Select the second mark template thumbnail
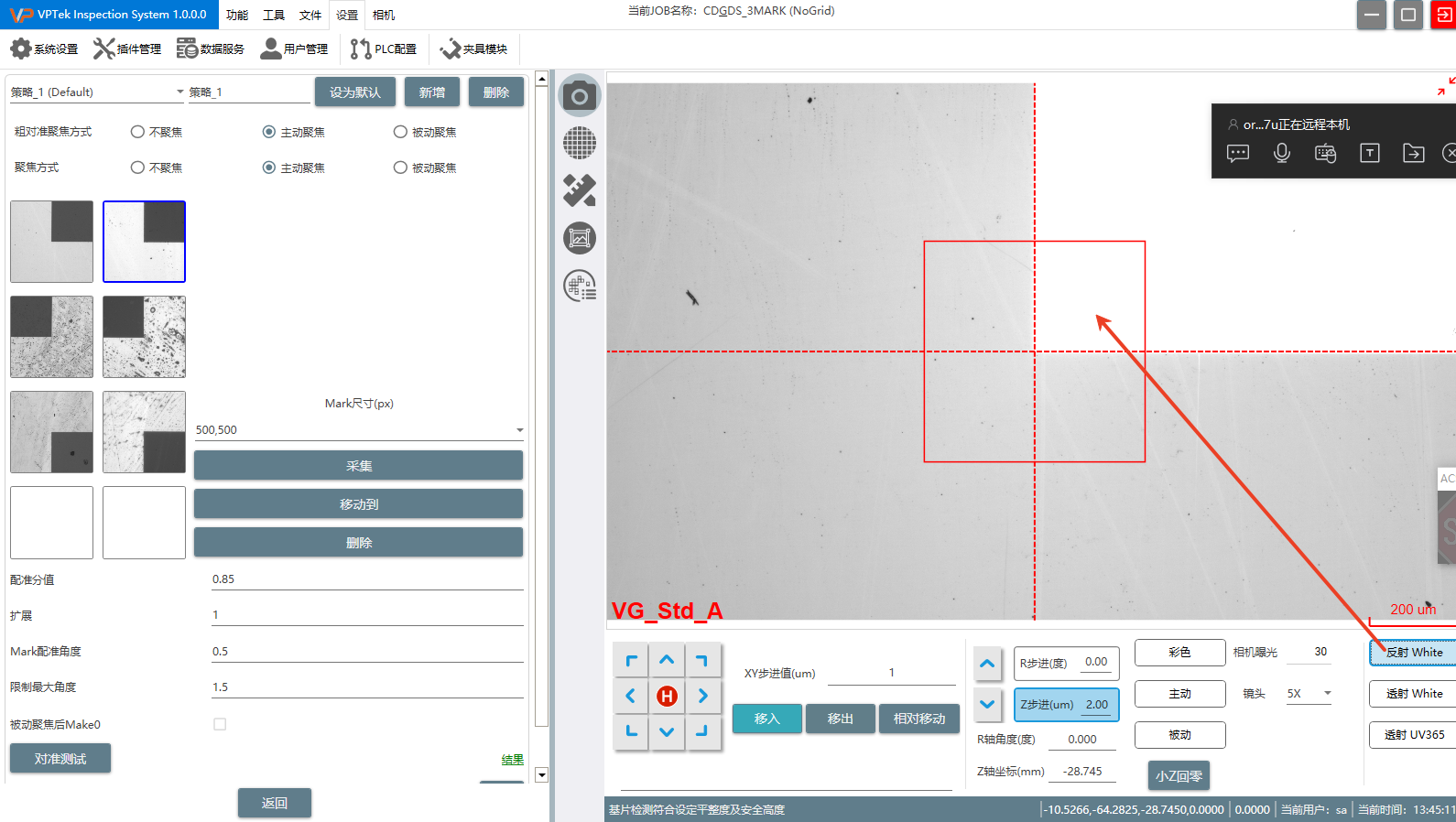Viewport: 1456px width, 822px height. pos(144,242)
